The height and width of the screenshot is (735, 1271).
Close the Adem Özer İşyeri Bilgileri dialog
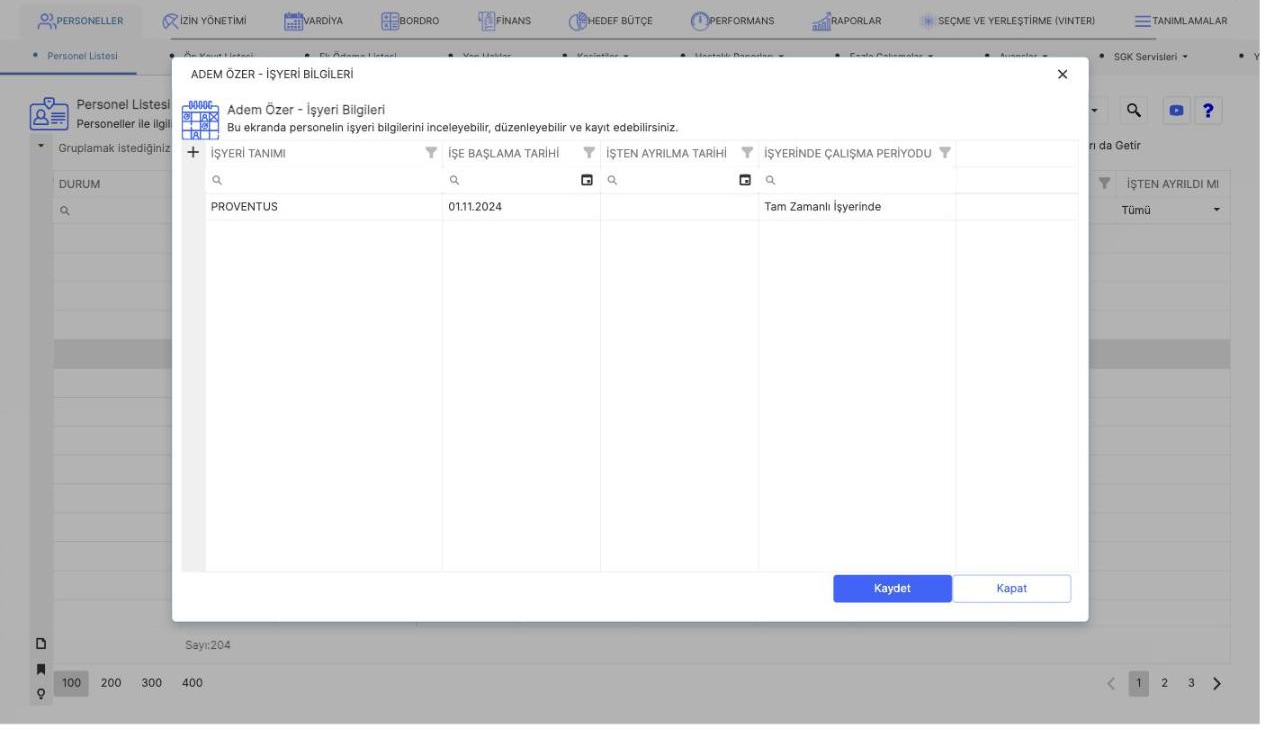point(1062,75)
